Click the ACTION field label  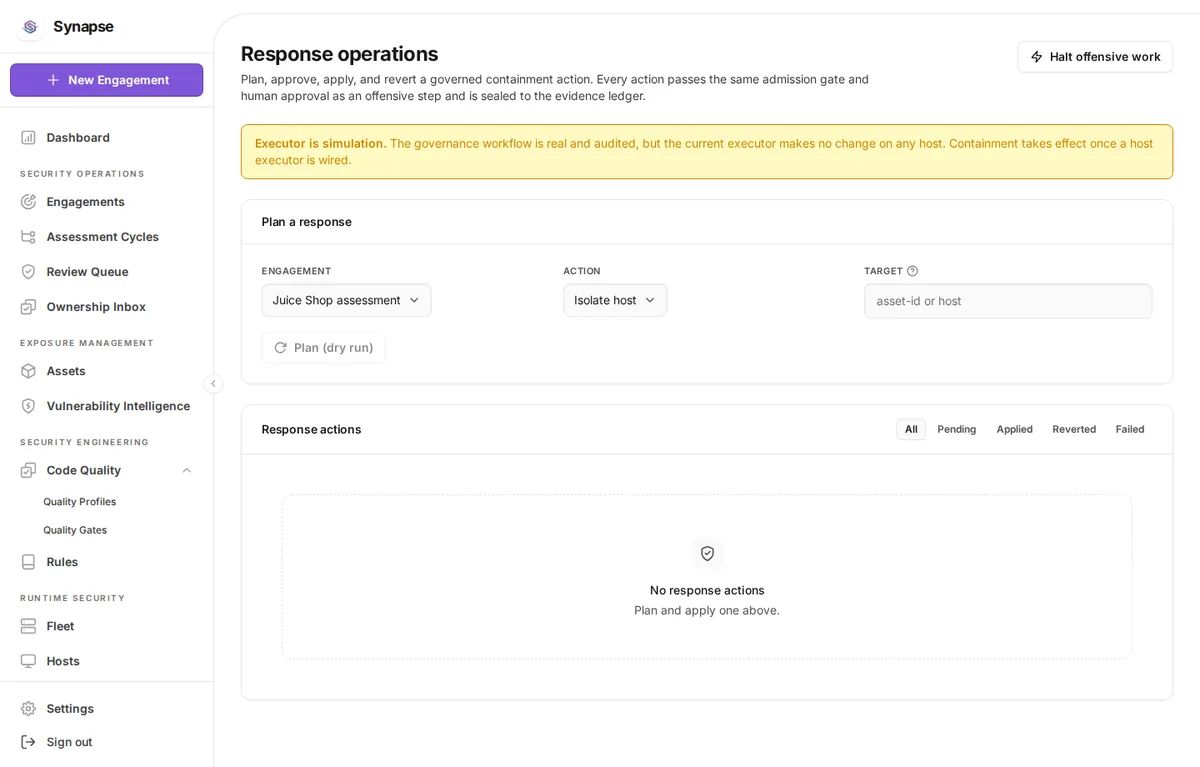(x=582, y=271)
